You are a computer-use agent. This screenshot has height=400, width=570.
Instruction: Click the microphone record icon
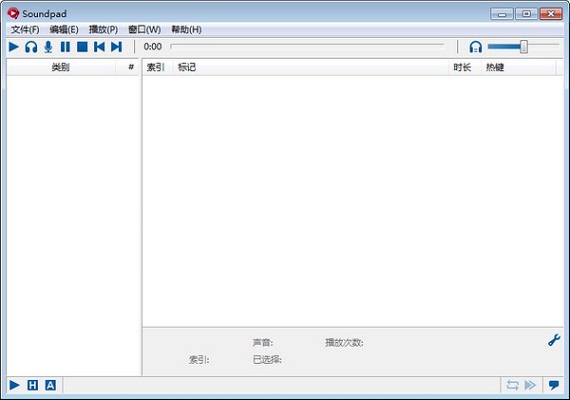(48, 47)
